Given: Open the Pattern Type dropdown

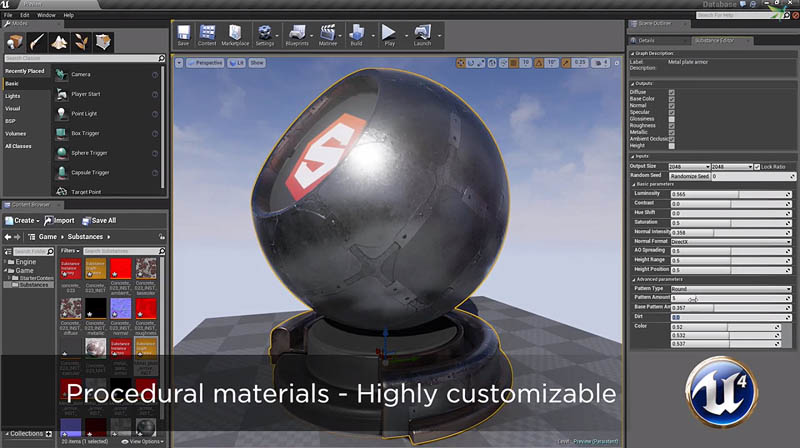Looking at the screenshot, I should coord(731,289).
